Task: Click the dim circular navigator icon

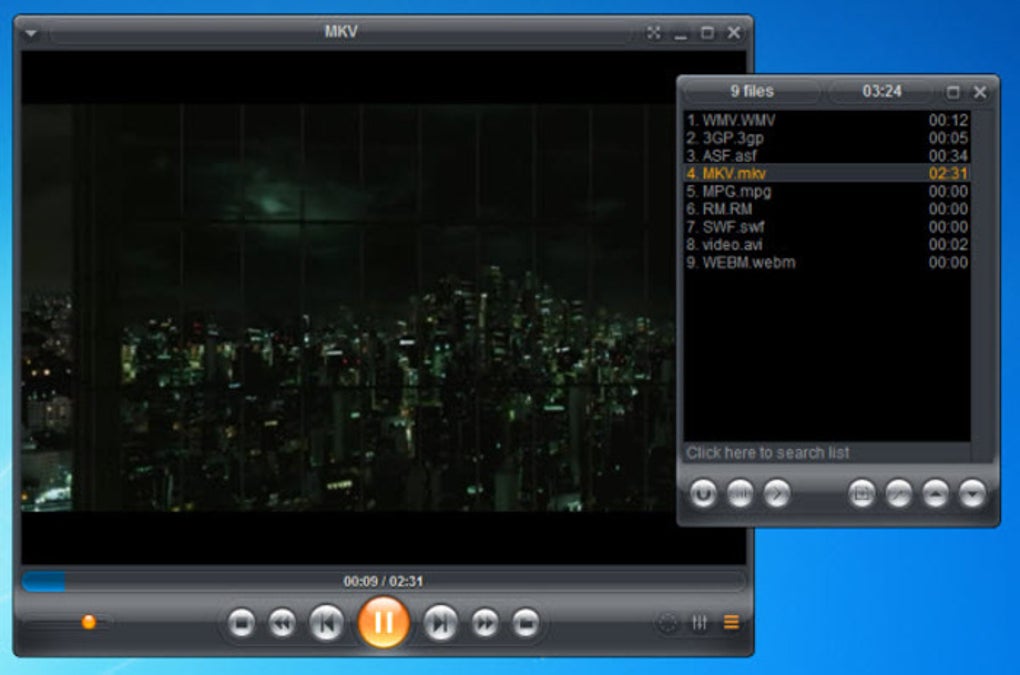Action: pos(667,622)
